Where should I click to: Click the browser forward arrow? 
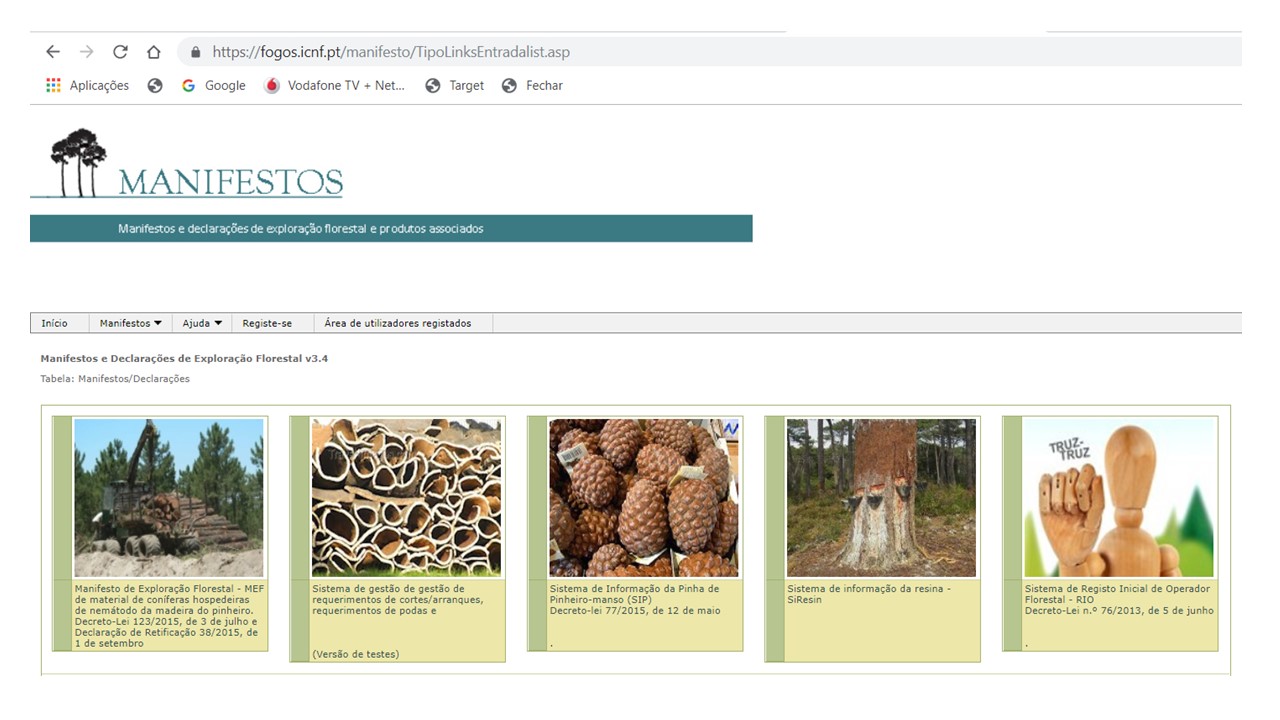coord(86,52)
